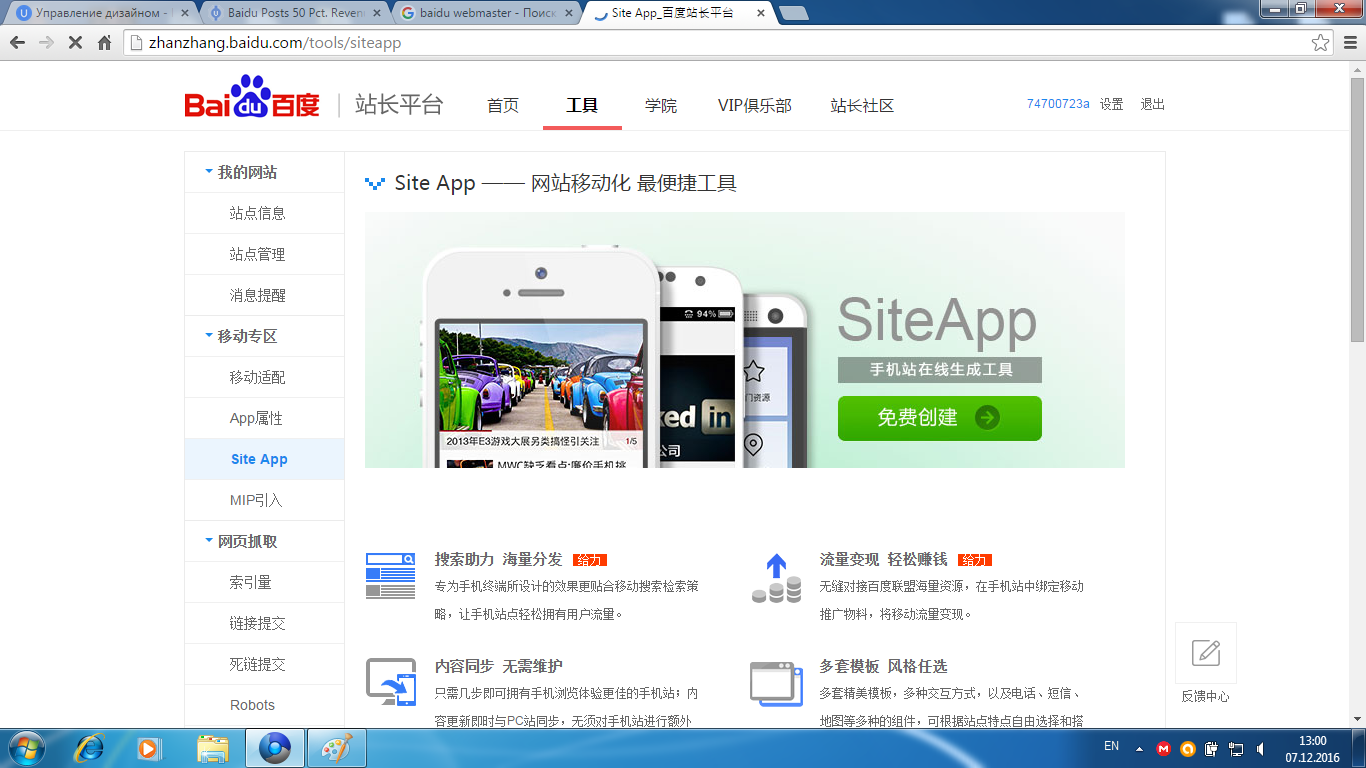Click the 流量变现 轻松赚钱 heading
This screenshot has height=768, width=1366.
tap(883, 559)
